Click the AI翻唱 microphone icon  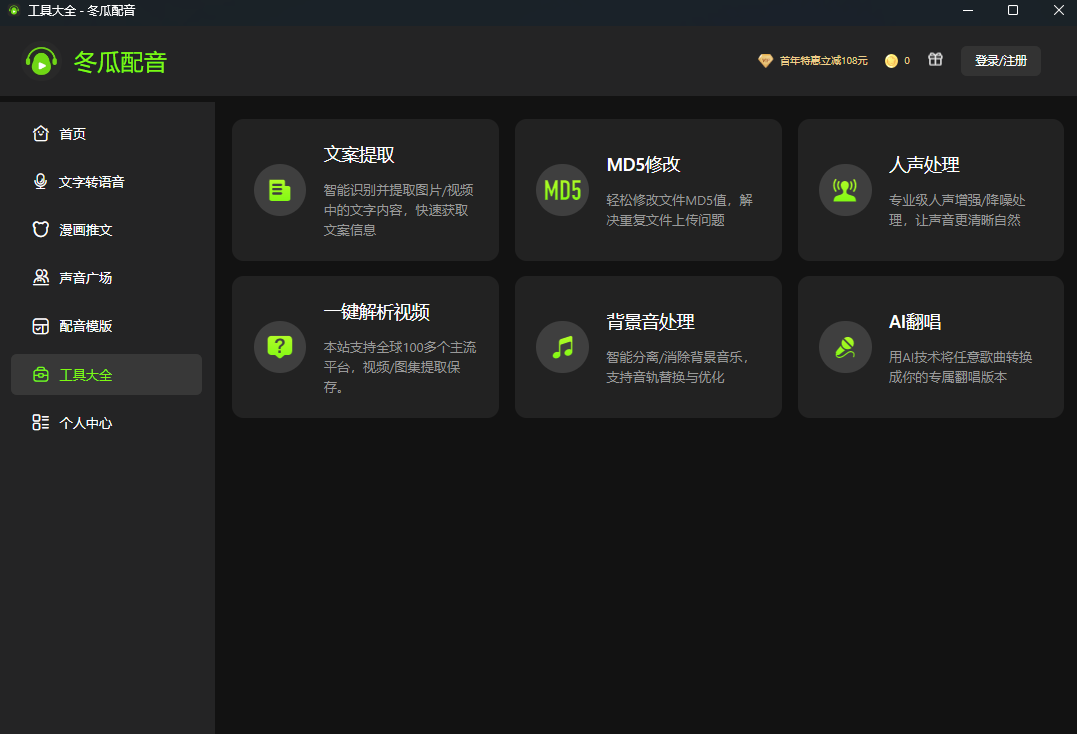[x=845, y=347]
